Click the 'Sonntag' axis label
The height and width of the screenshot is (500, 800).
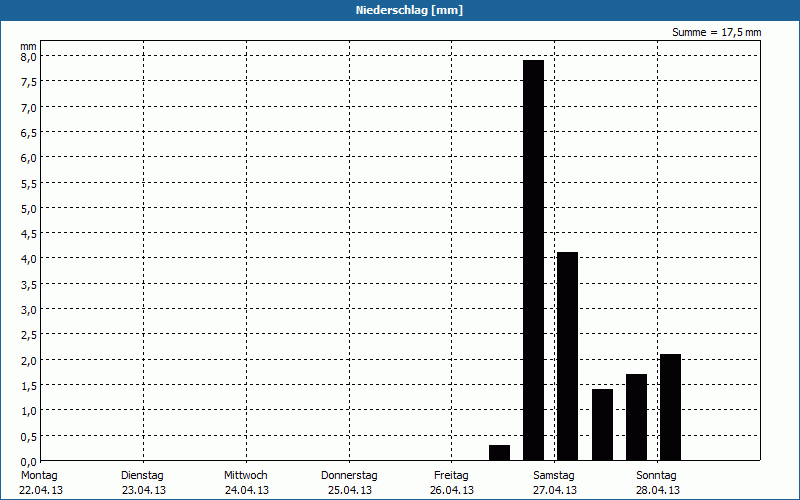click(x=656, y=475)
